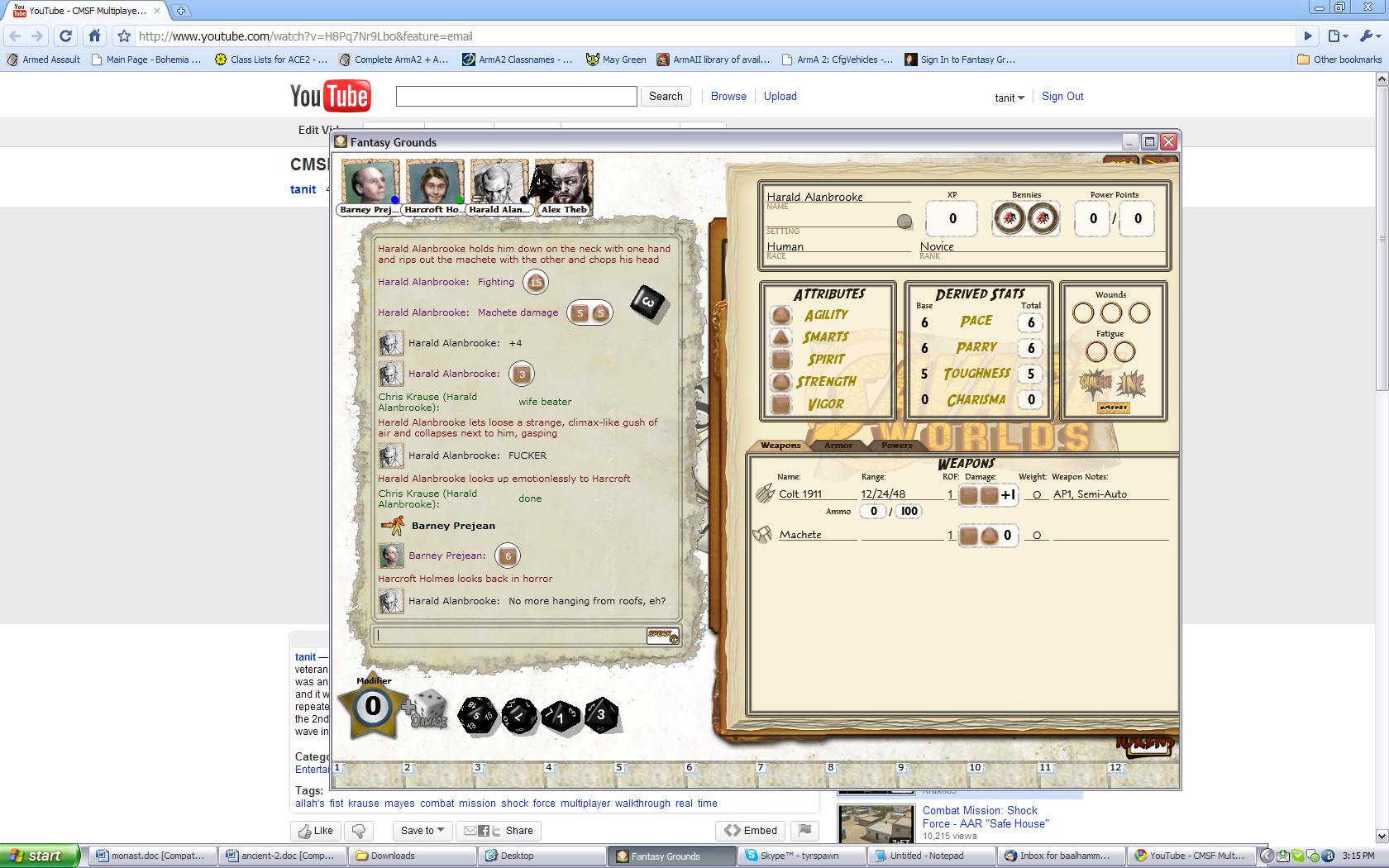Click the YouTube Like button
This screenshot has width=1389, height=868.
pyautogui.click(x=315, y=830)
